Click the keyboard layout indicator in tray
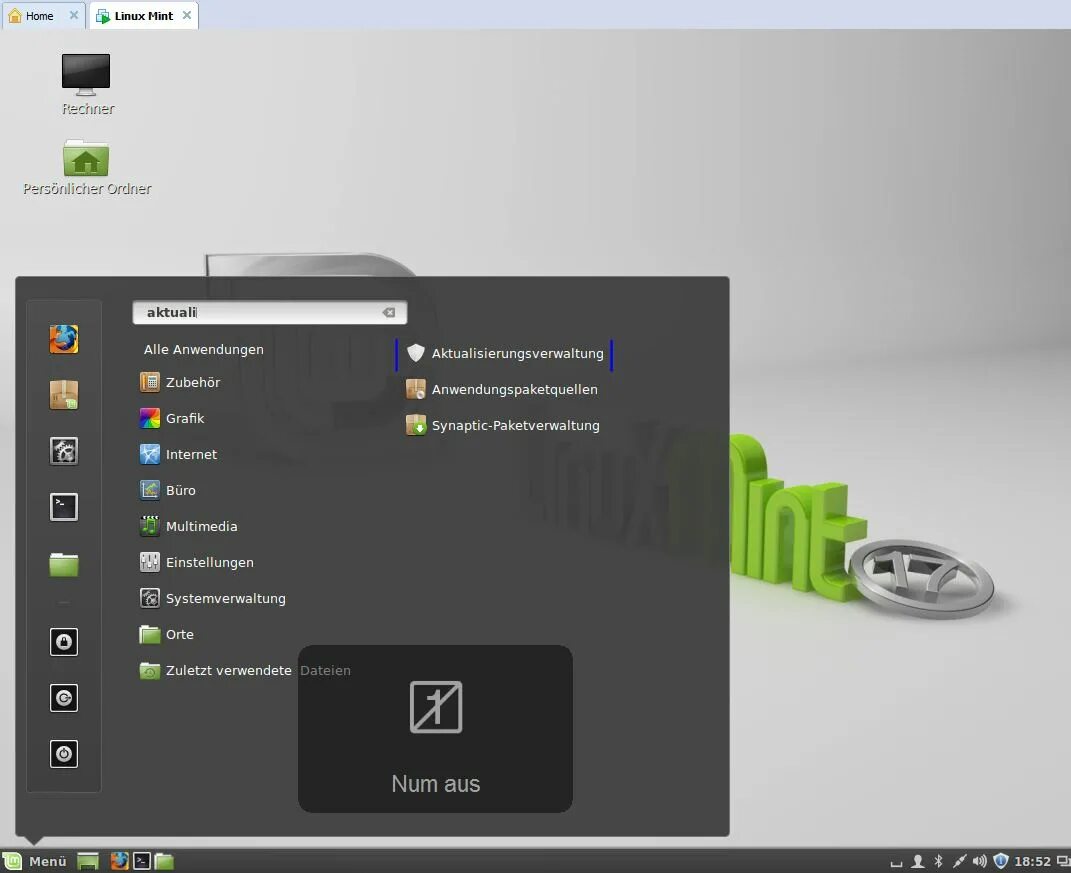The image size is (1071, 873). coord(896,863)
